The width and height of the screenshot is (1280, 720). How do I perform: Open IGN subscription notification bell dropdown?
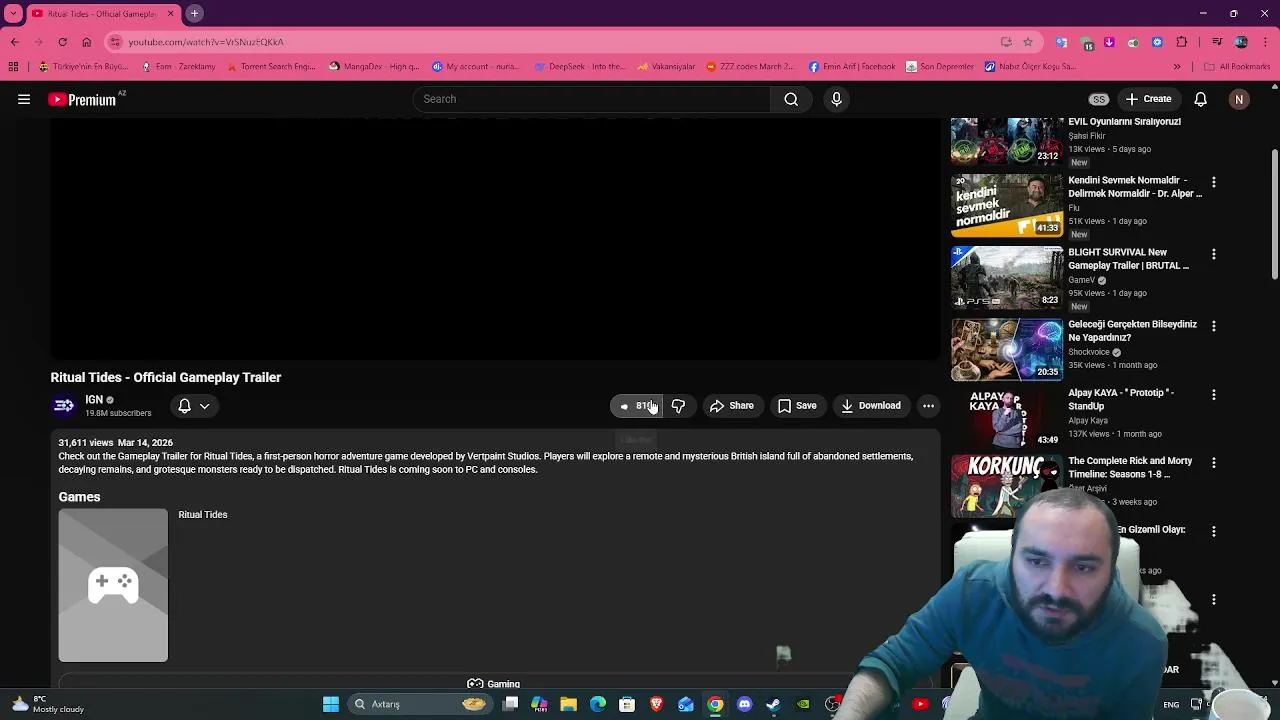(193, 405)
